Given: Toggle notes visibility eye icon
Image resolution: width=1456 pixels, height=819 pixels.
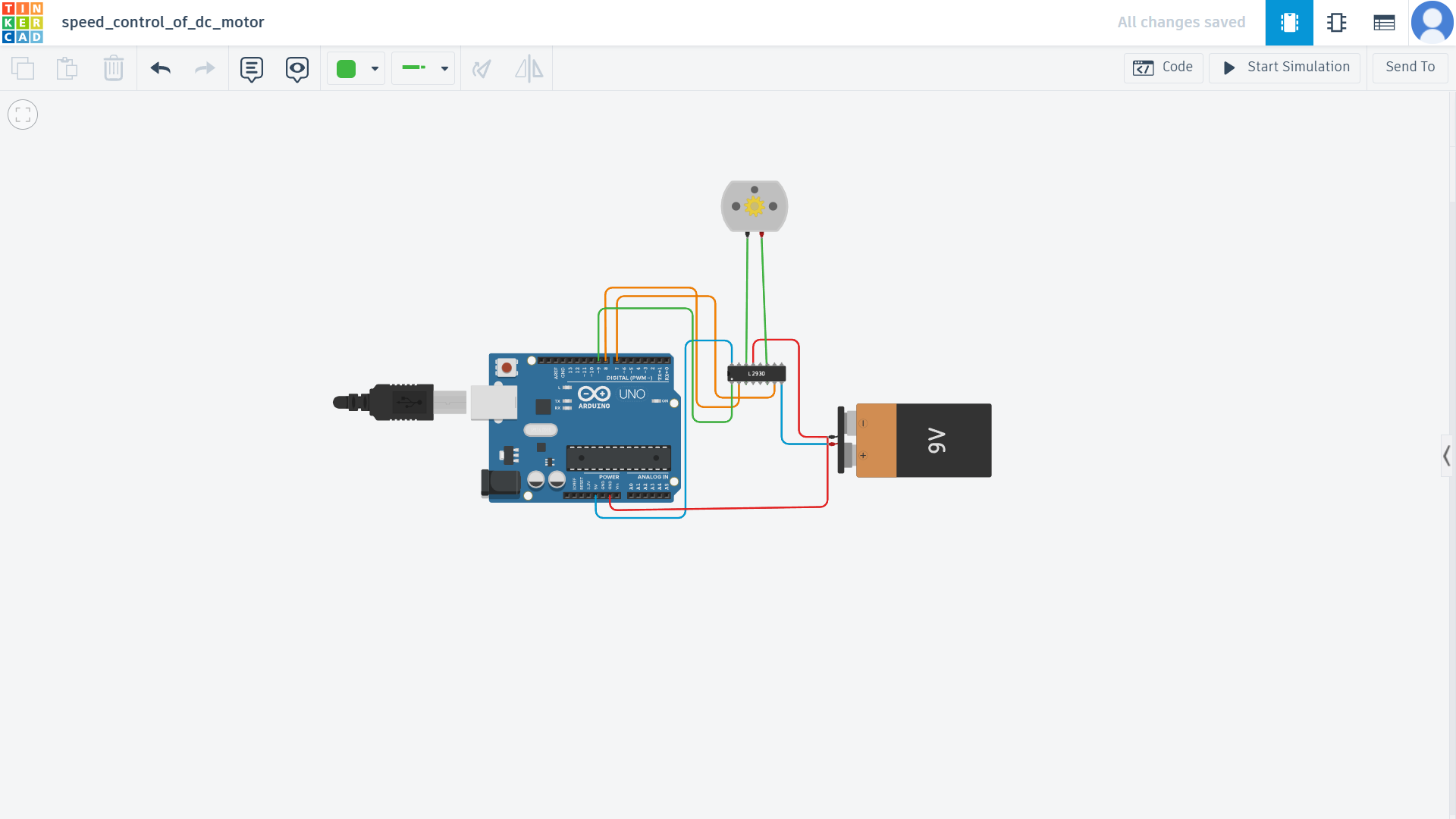Looking at the screenshot, I should (x=297, y=69).
